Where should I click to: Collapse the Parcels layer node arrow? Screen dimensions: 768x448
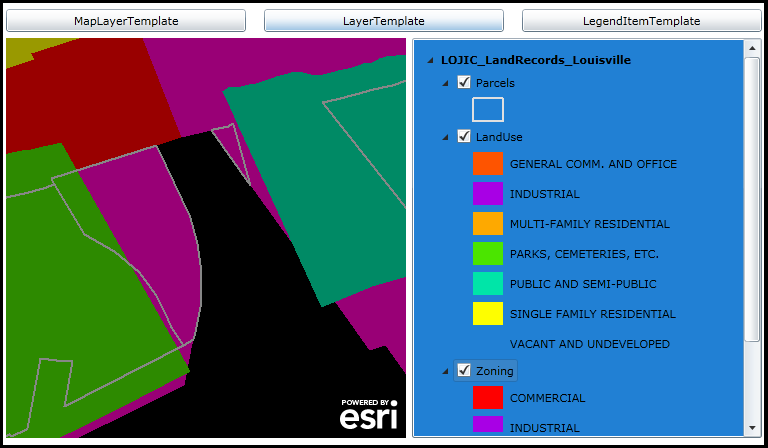tap(446, 83)
